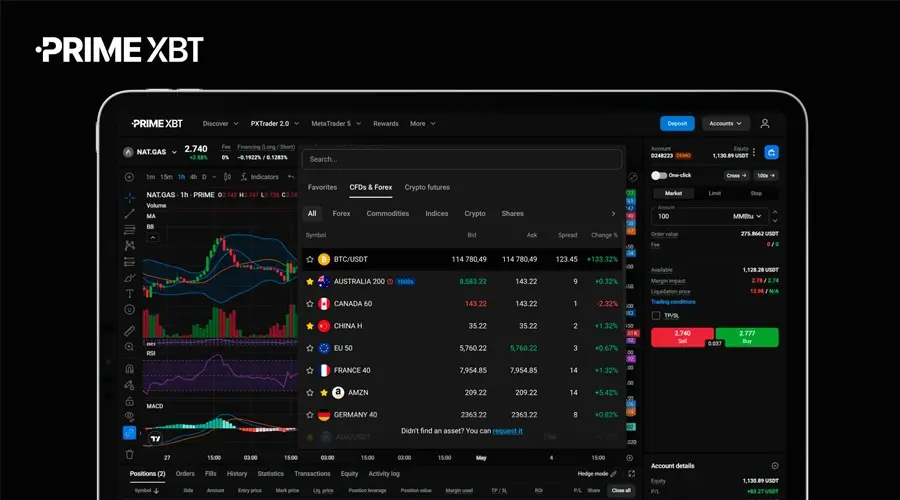Check the TP/SL checkbox
Viewport: 900px width, 500px height.
(656, 315)
